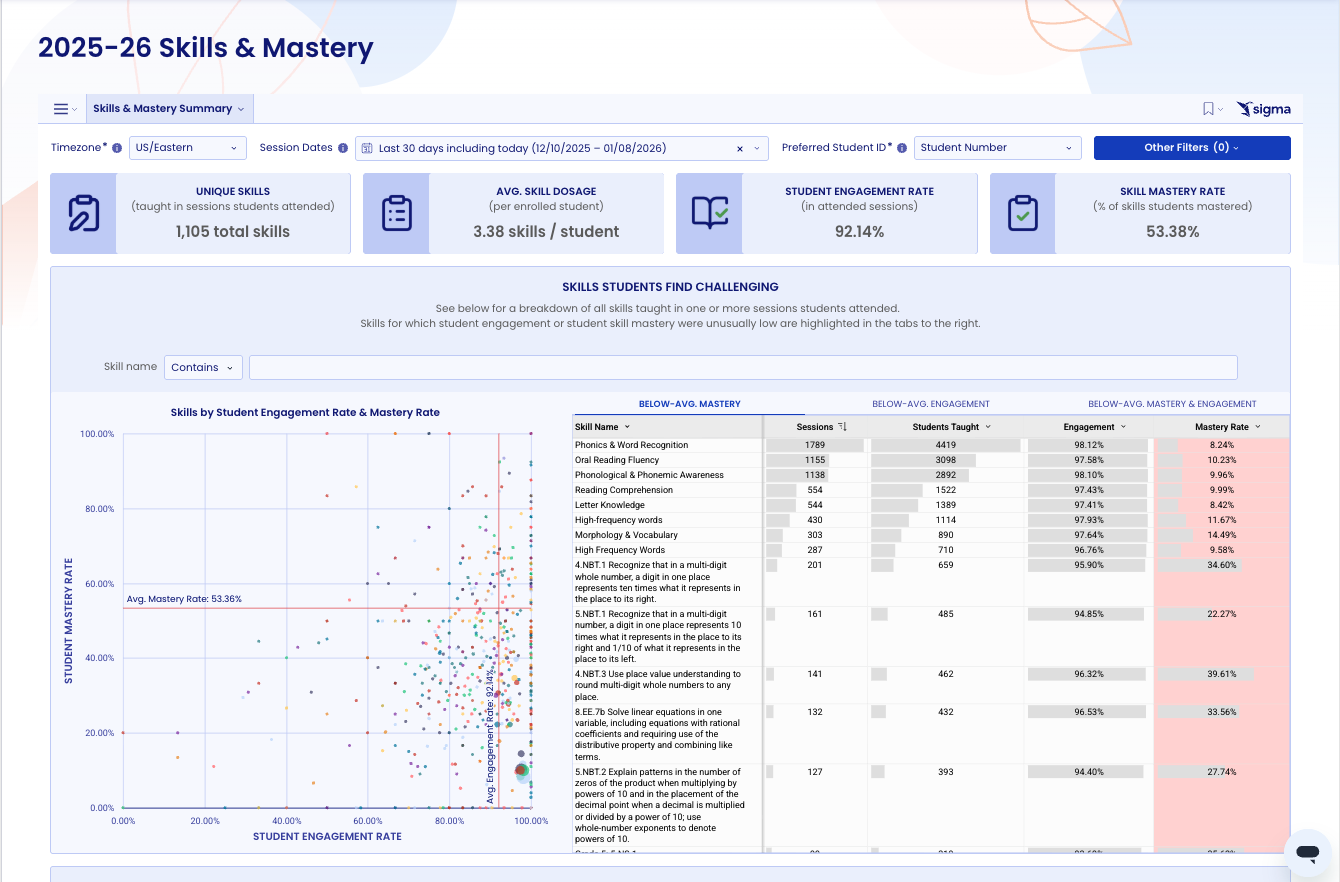Click the Sigma logo
The image size is (1340, 882).
1263,108
